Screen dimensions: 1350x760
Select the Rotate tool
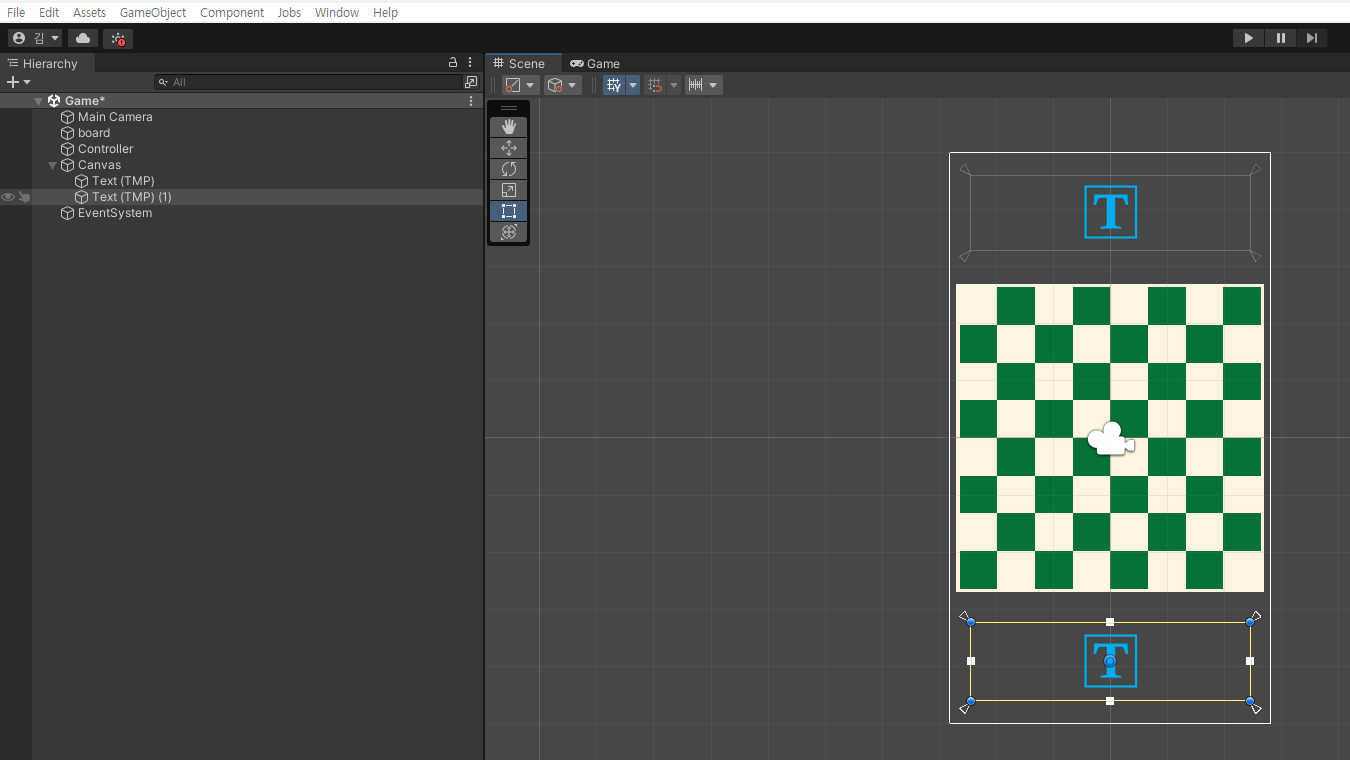pos(508,169)
